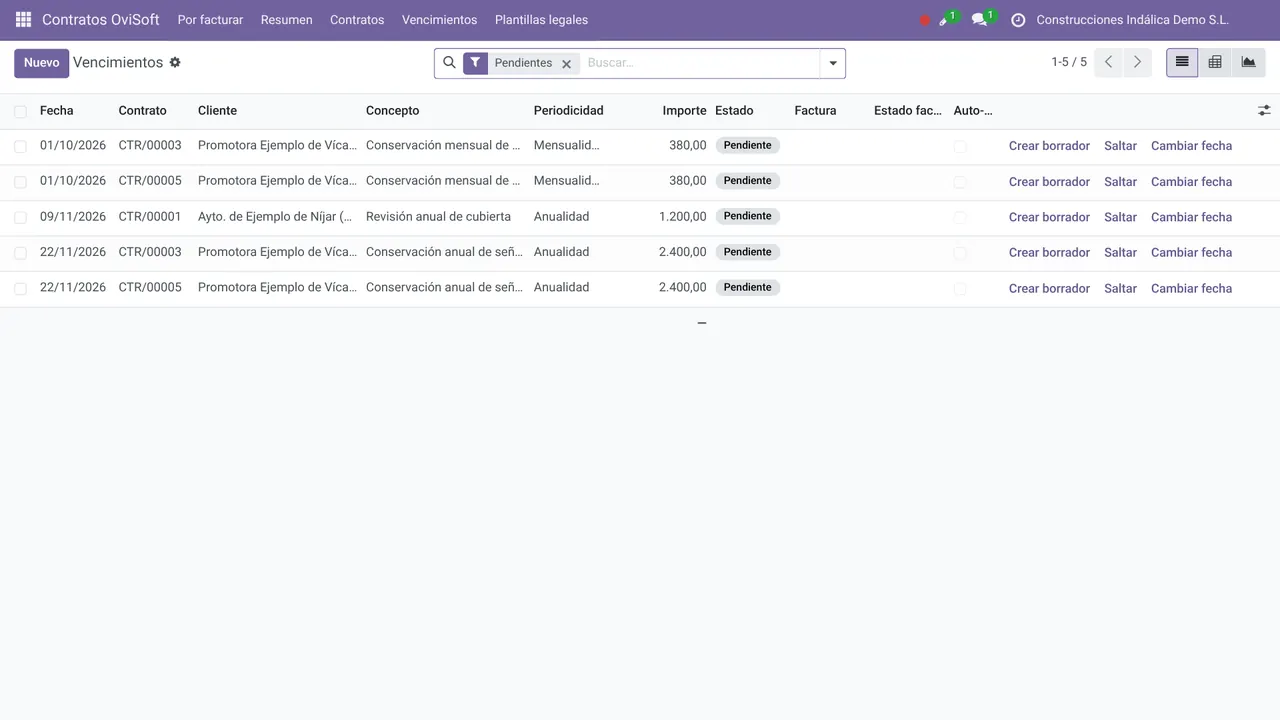Open the apps grid home menu

[23, 20]
